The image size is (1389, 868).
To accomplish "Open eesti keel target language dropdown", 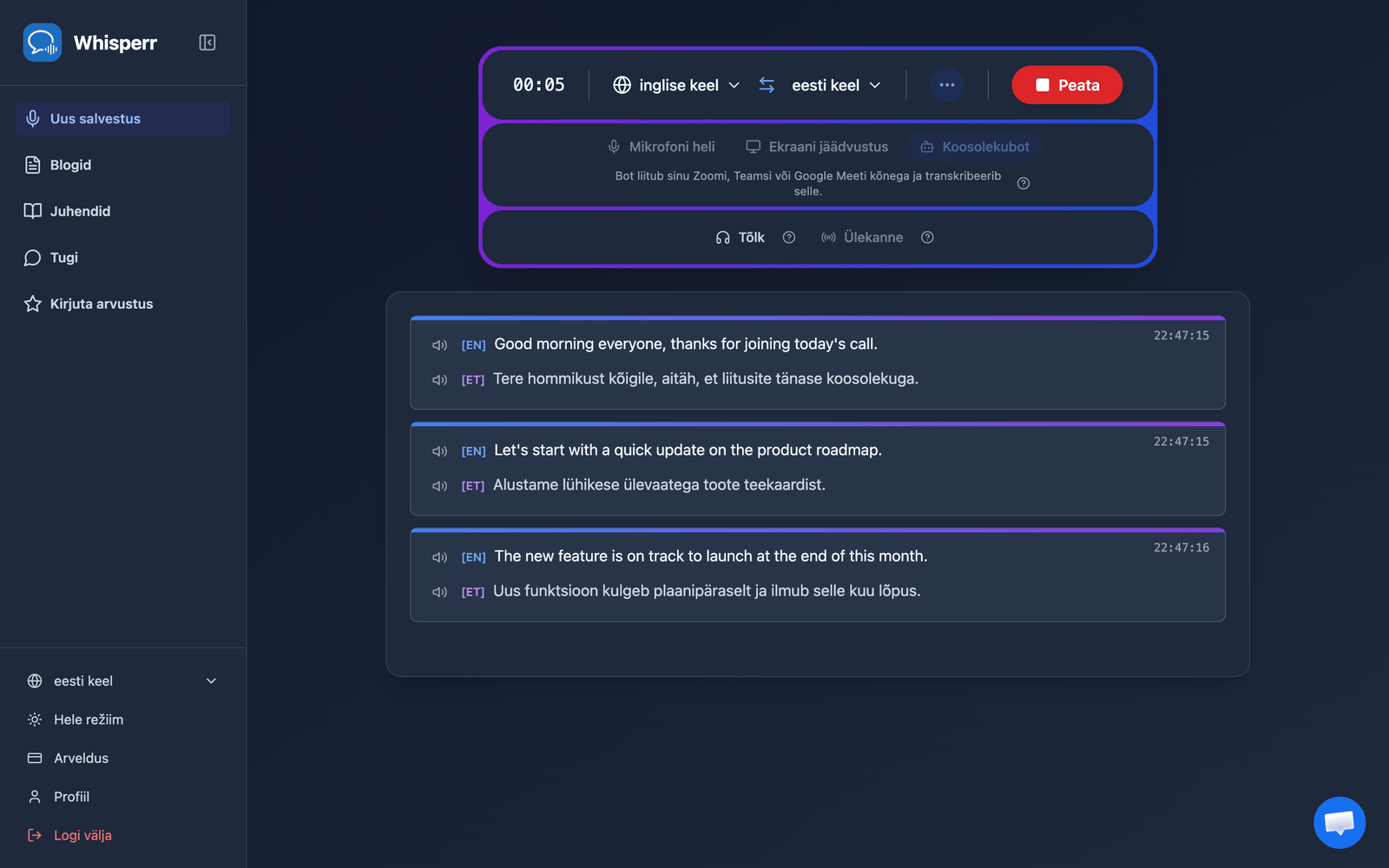I will click(x=836, y=85).
